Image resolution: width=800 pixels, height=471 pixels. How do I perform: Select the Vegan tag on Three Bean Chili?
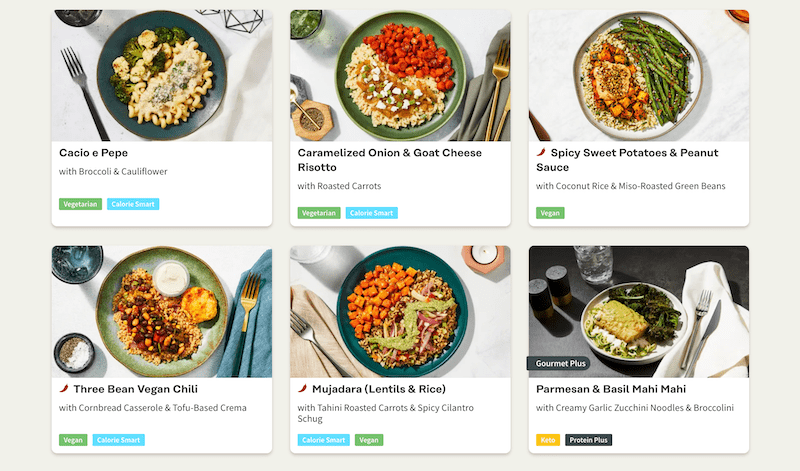pos(73,440)
